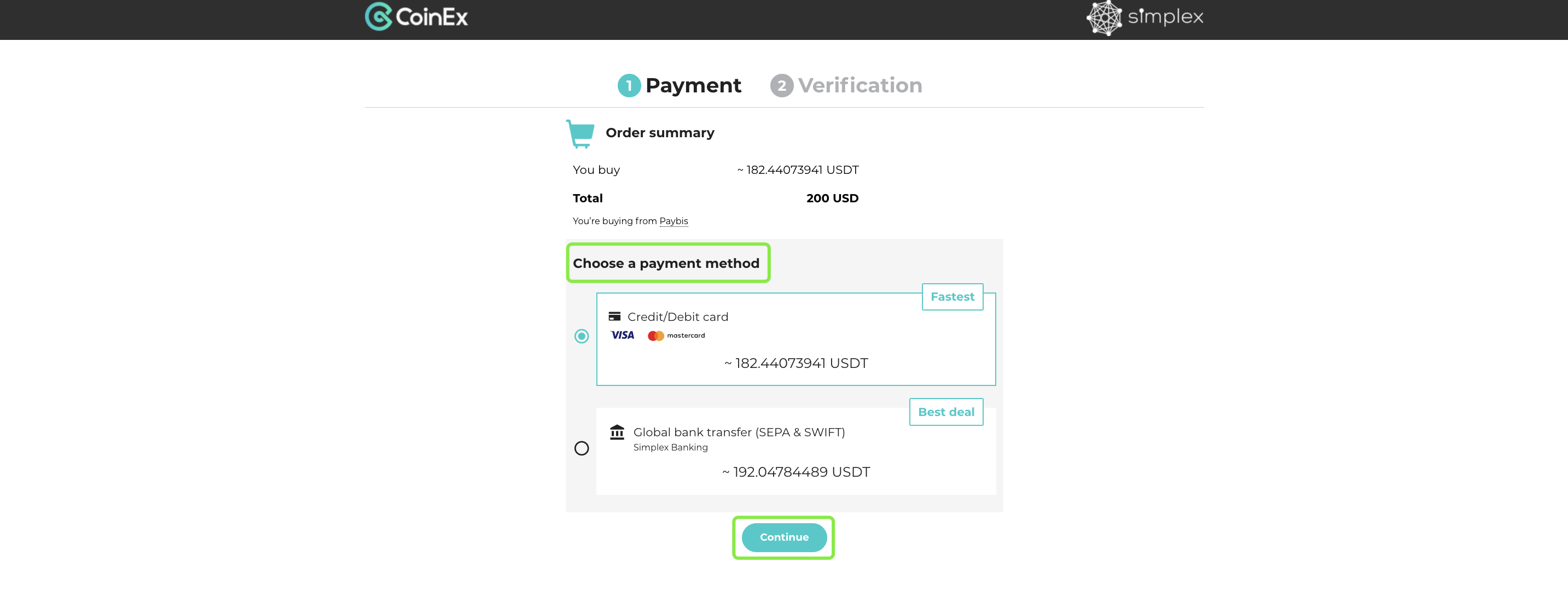Select the Global bank transfer radio button

click(x=582, y=448)
